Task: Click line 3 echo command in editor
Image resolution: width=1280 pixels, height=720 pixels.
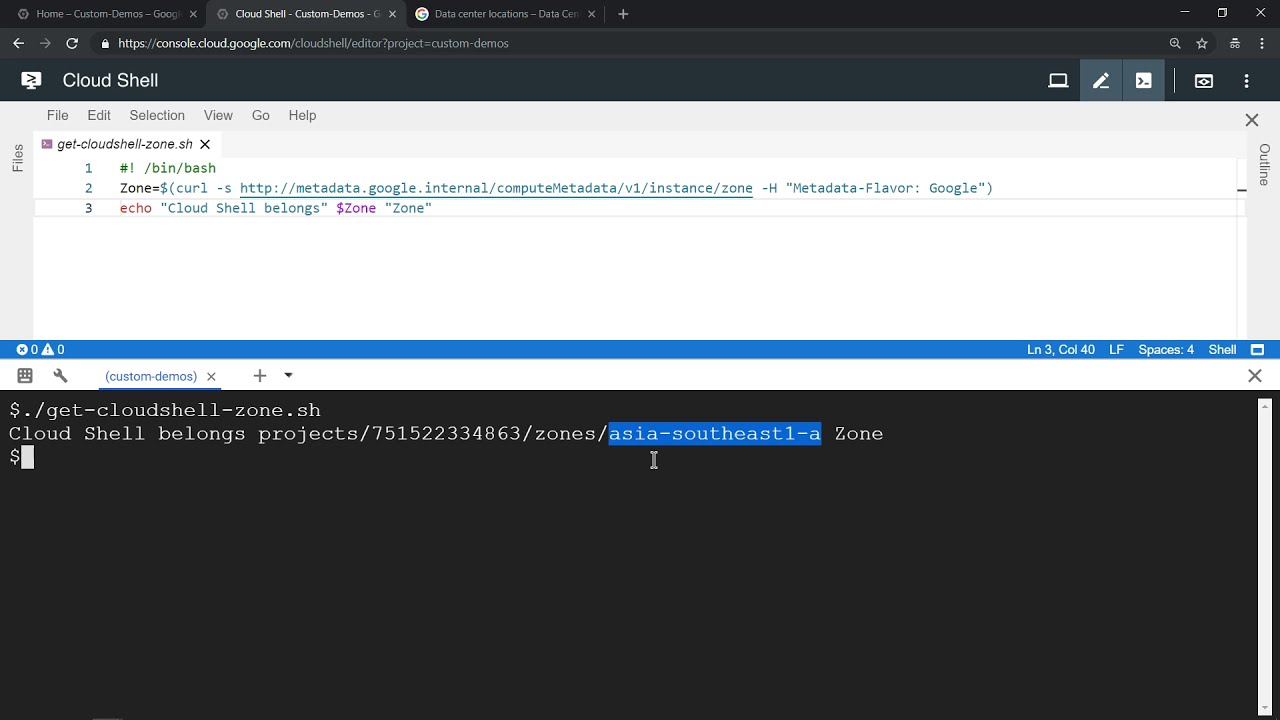Action: click(276, 208)
